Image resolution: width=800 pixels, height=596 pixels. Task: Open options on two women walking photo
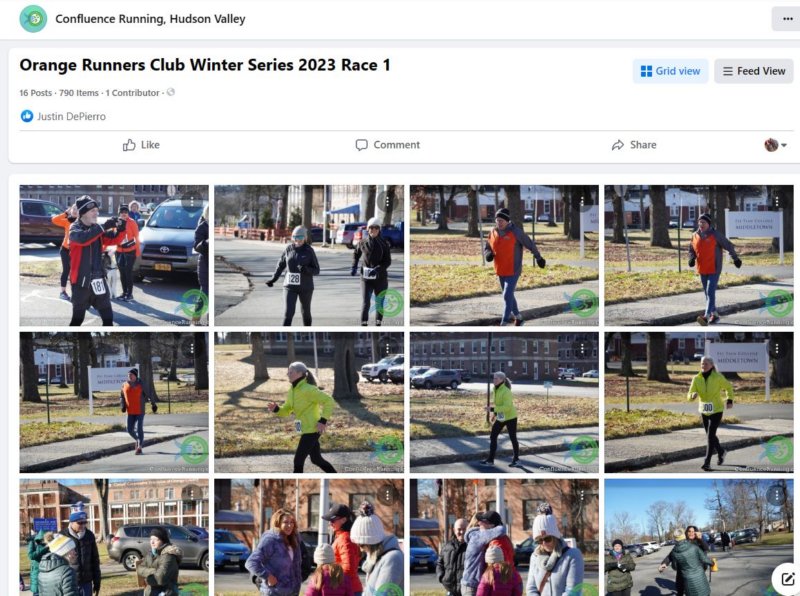click(387, 201)
